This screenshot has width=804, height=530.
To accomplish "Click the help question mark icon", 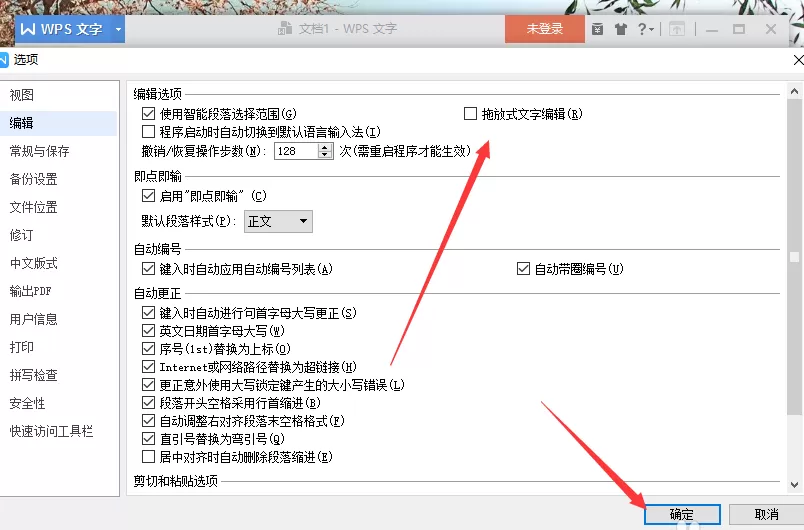I will (x=646, y=29).
